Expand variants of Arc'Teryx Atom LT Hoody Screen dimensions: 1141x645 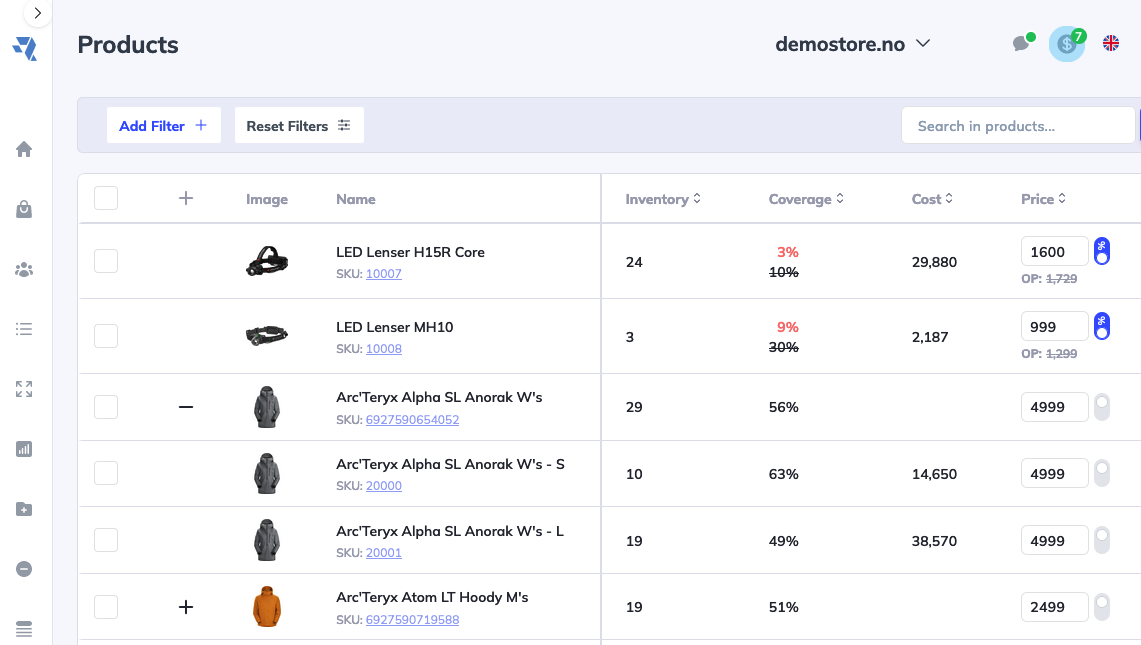[x=185, y=606]
